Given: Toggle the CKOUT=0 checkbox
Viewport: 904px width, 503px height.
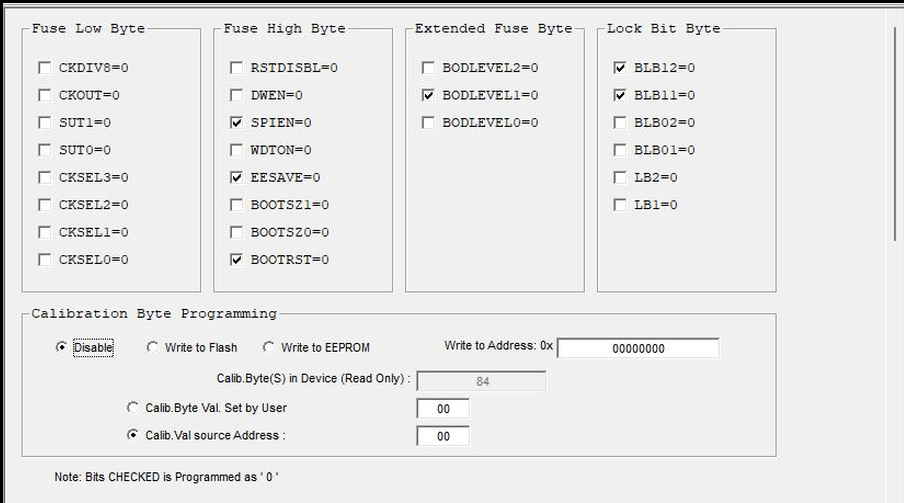Looking at the screenshot, I should (44, 95).
